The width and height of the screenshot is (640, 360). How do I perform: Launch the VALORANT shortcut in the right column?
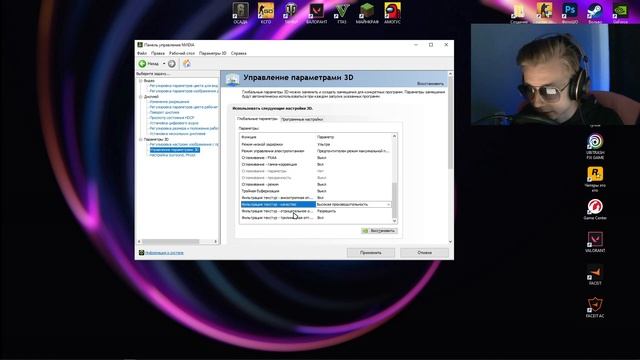click(x=595, y=242)
